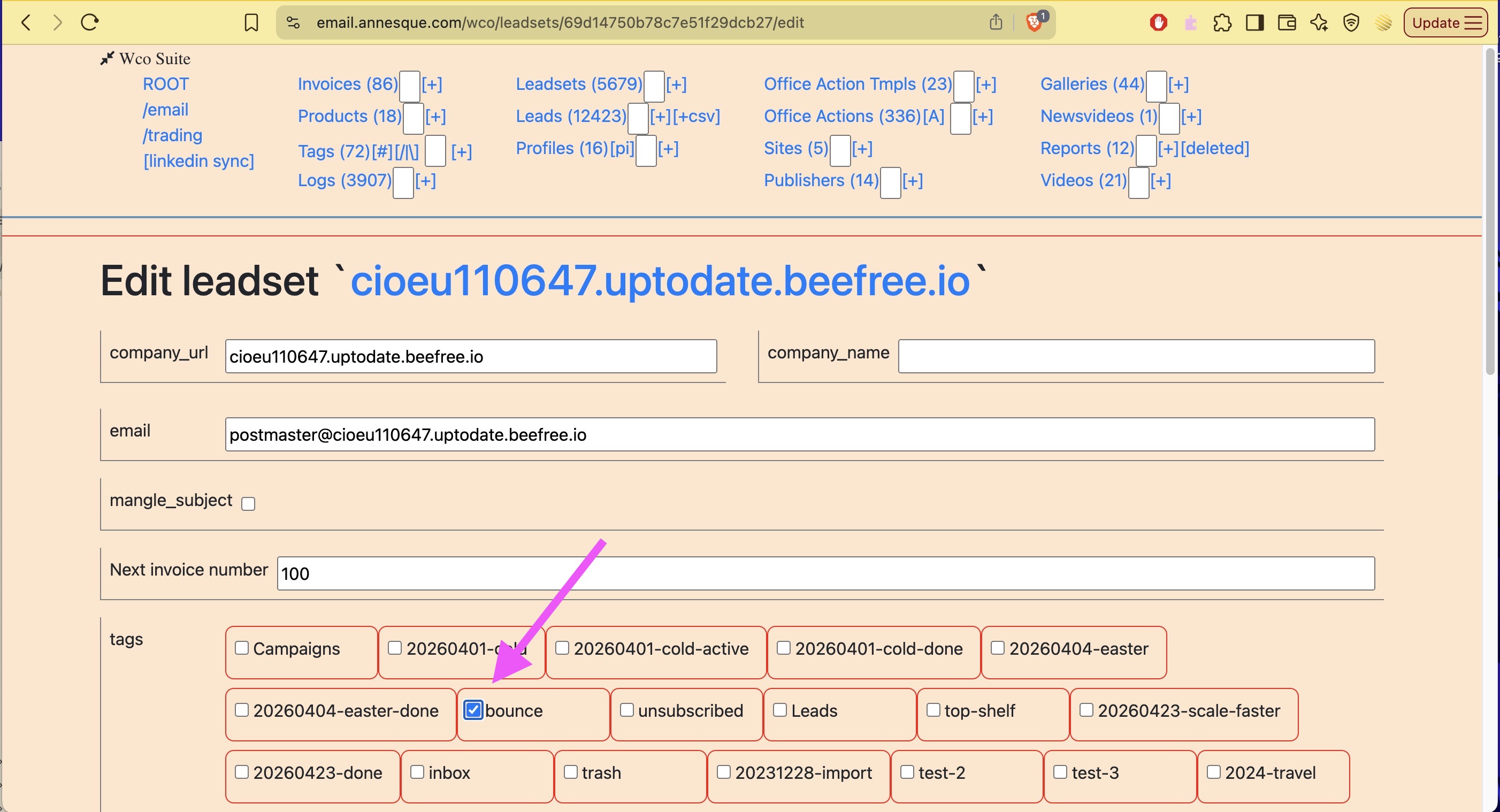The image size is (1500, 812).
Task: Open the cioeu110647.uptodate.beefree.io heading link
Action: coord(660,280)
